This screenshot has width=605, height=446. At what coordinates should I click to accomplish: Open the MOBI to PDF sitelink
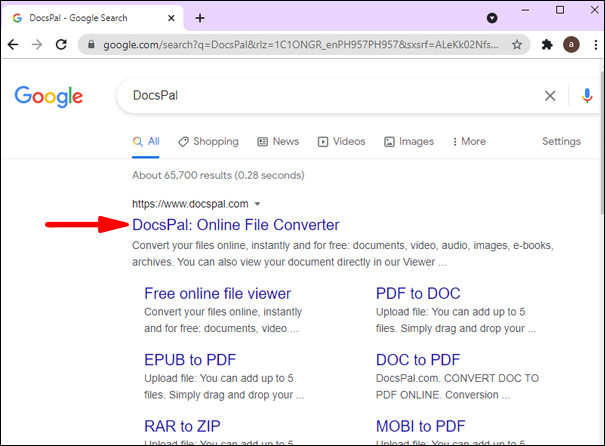pos(421,426)
